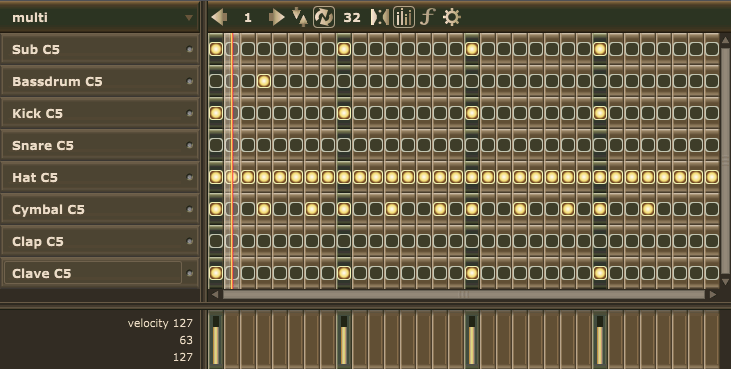Open sequencer settings gear icon

451,18
